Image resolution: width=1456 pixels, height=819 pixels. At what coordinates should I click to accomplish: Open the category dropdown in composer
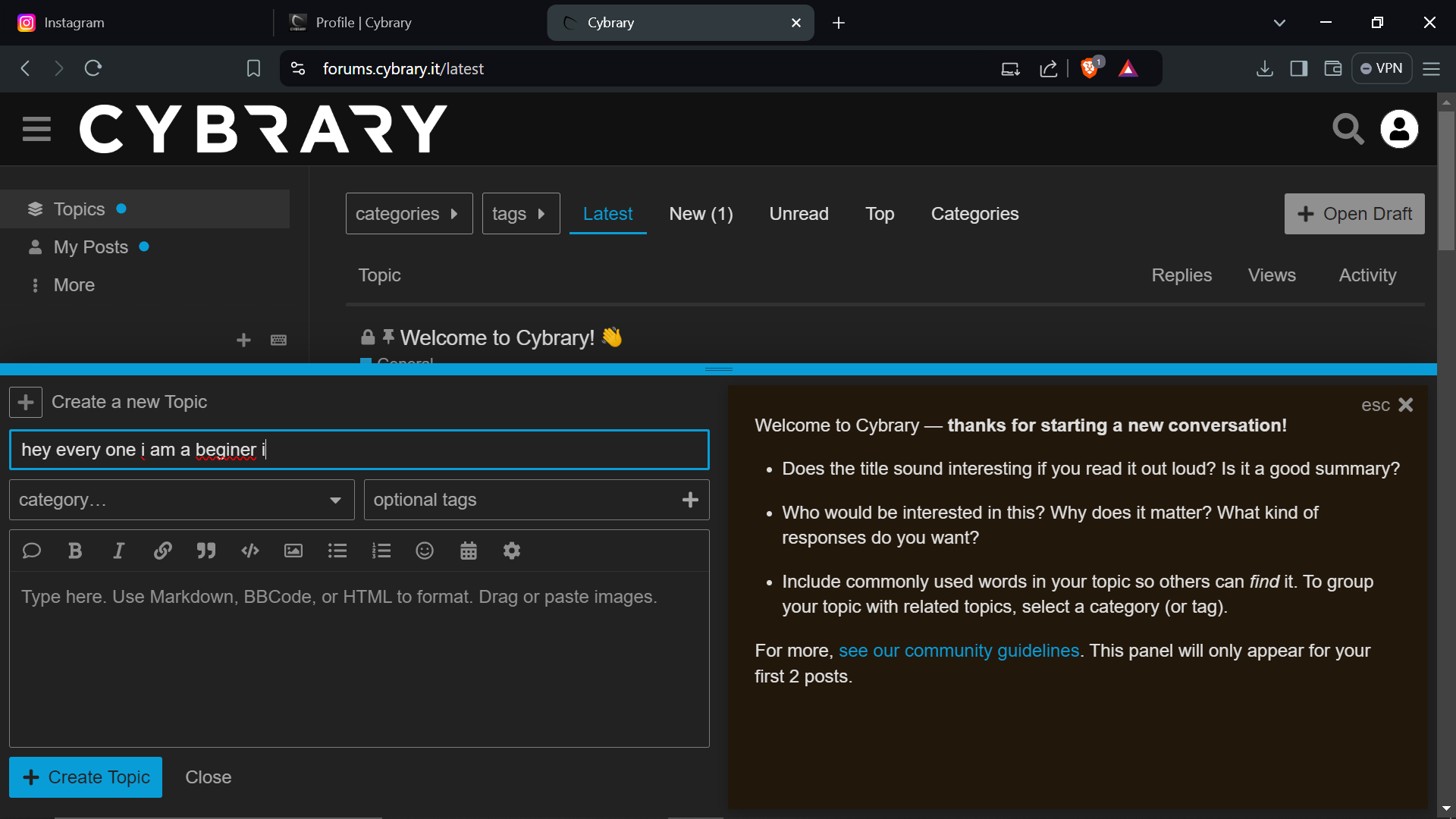181,500
